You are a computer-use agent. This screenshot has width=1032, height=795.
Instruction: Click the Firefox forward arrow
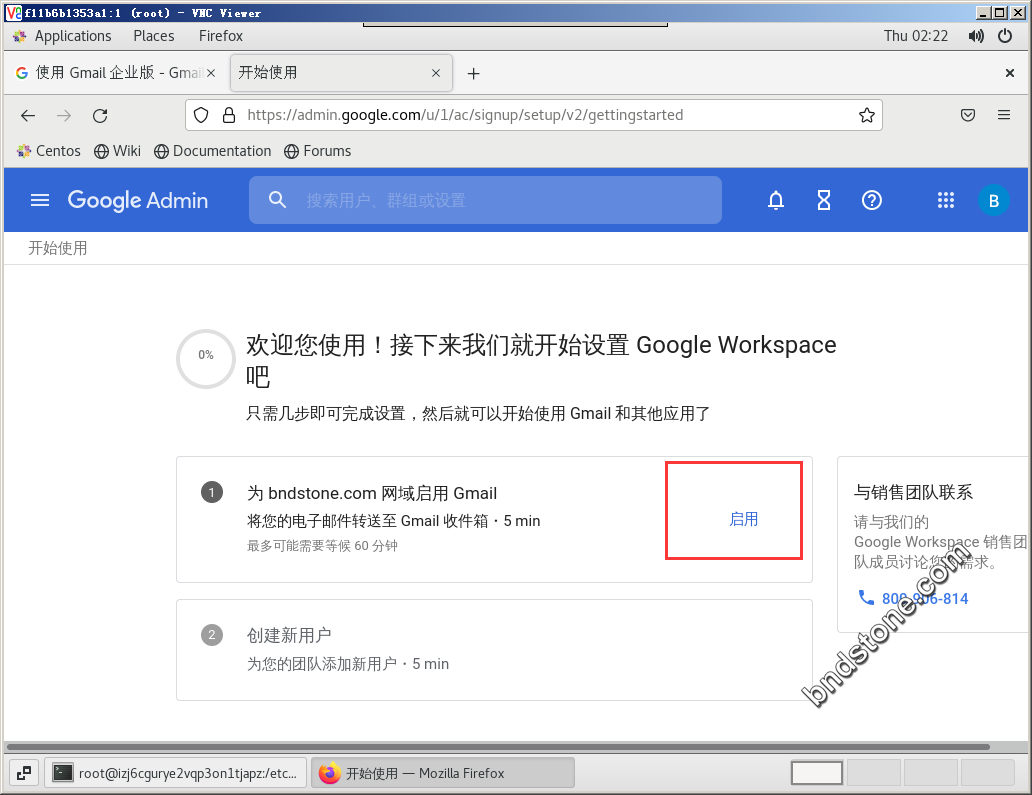64,116
